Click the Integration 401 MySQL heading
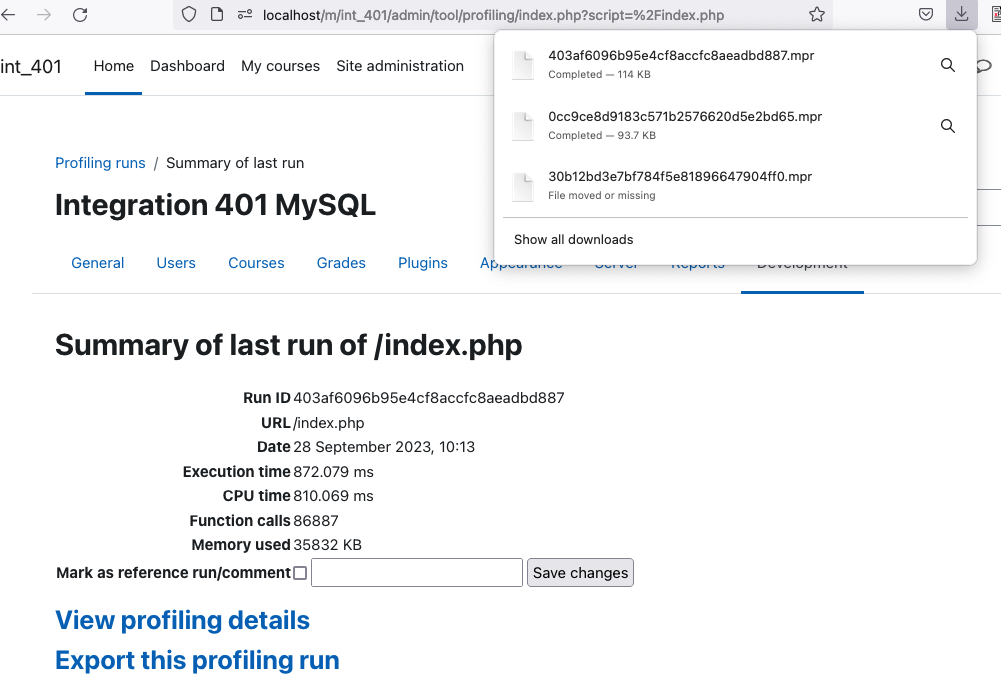 coord(215,205)
